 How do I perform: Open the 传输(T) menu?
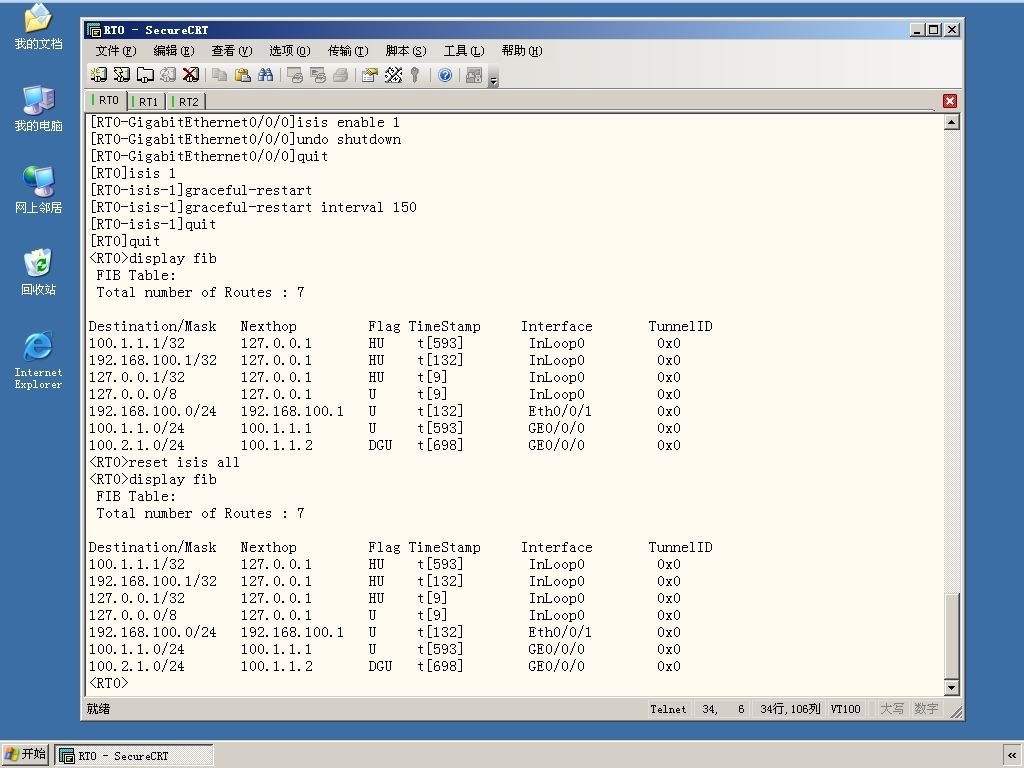pyautogui.click(x=347, y=51)
